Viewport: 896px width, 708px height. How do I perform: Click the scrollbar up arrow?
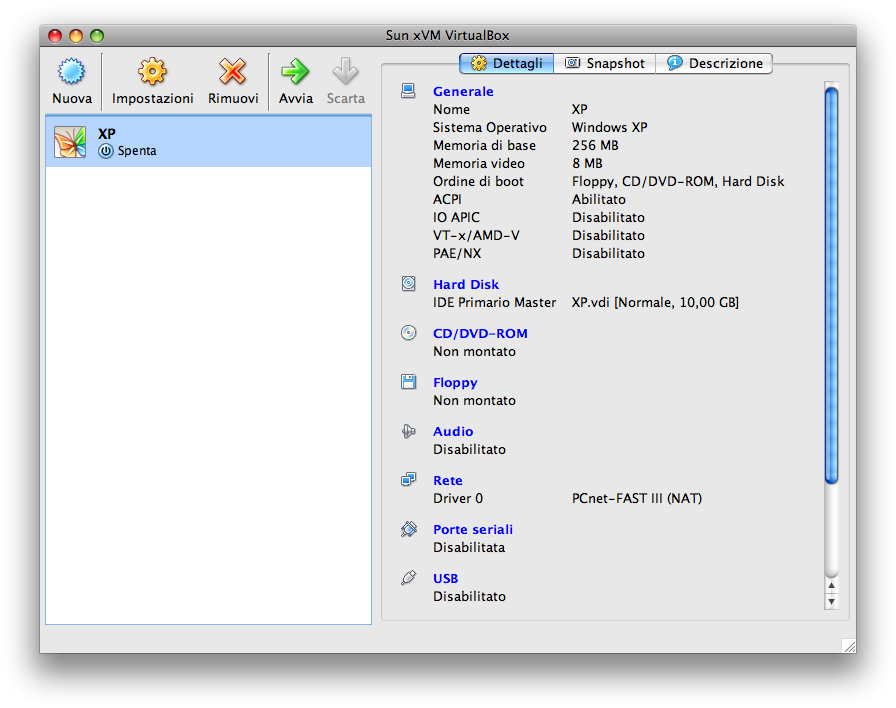coord(831,585)
